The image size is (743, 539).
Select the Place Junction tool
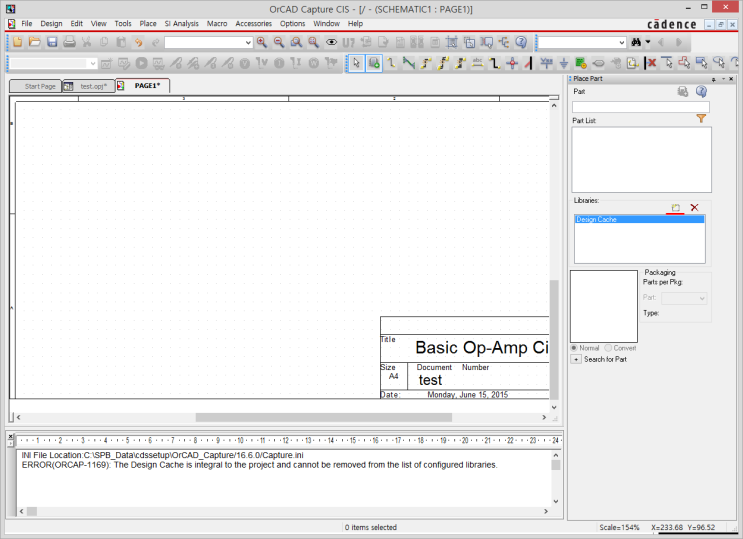coord(512,63)
